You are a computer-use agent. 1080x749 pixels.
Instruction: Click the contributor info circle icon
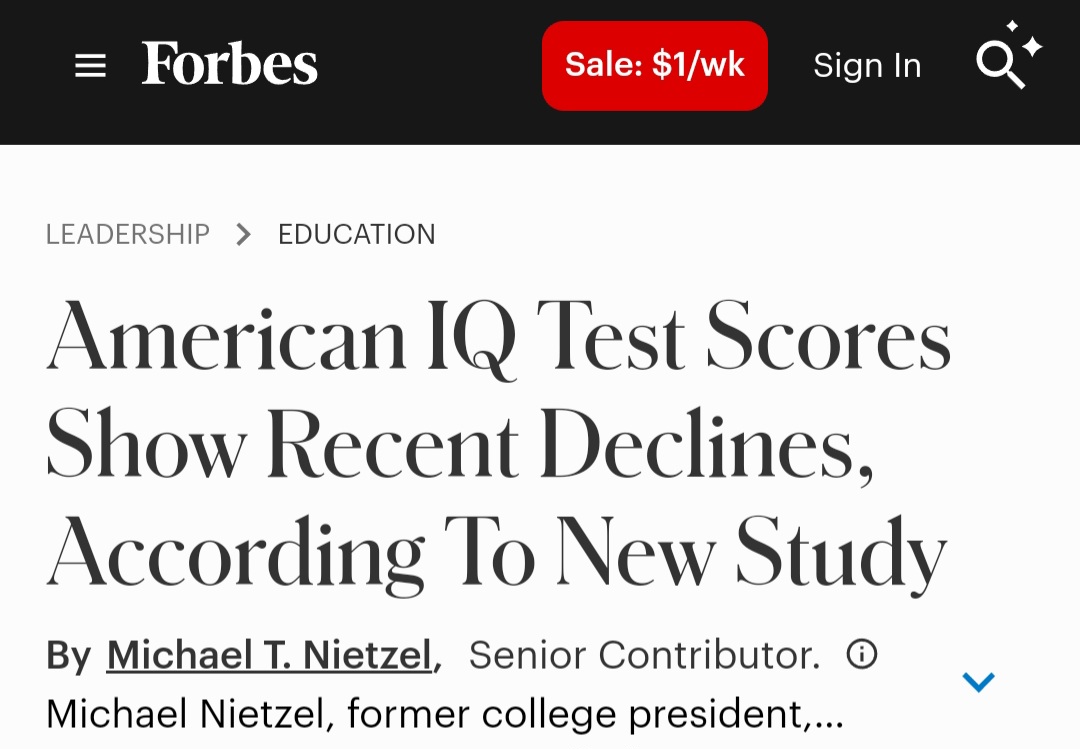(x=862, y=654)
